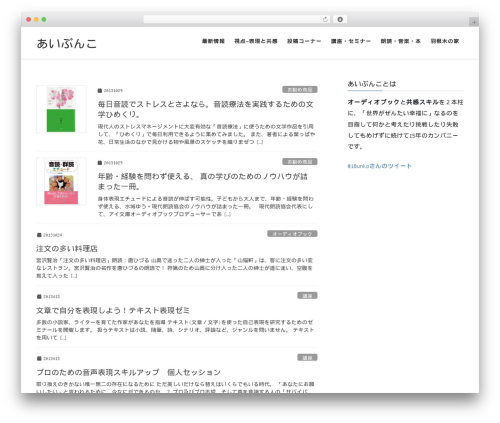This screenshot has width=500, height=423.
Task: Click calendar icon on 年齢・経験 post
Action: pyautogui.click(x=100, y=163)
